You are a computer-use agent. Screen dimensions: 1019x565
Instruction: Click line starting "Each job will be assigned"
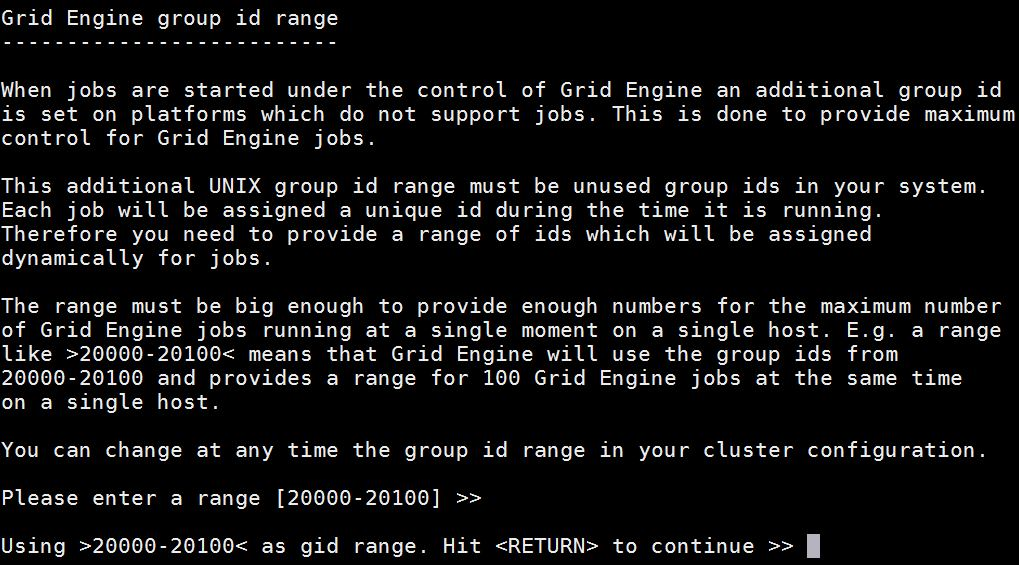click(442, 211)
